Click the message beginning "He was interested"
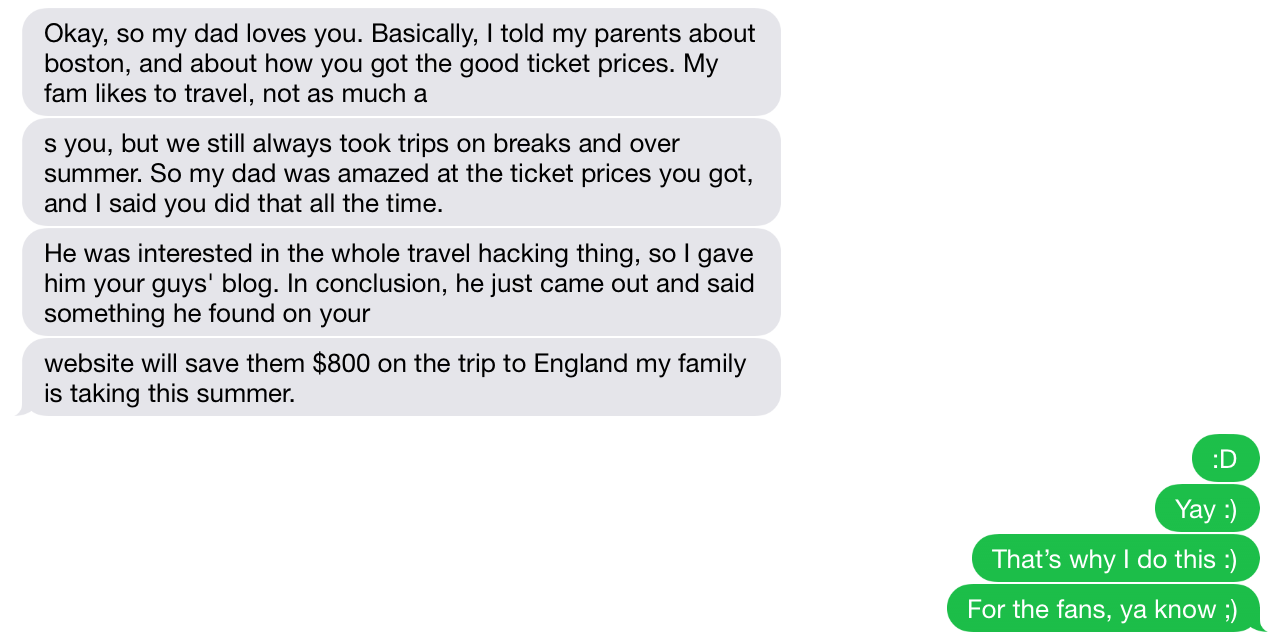 pyautogui.click(x=400, y=283)
